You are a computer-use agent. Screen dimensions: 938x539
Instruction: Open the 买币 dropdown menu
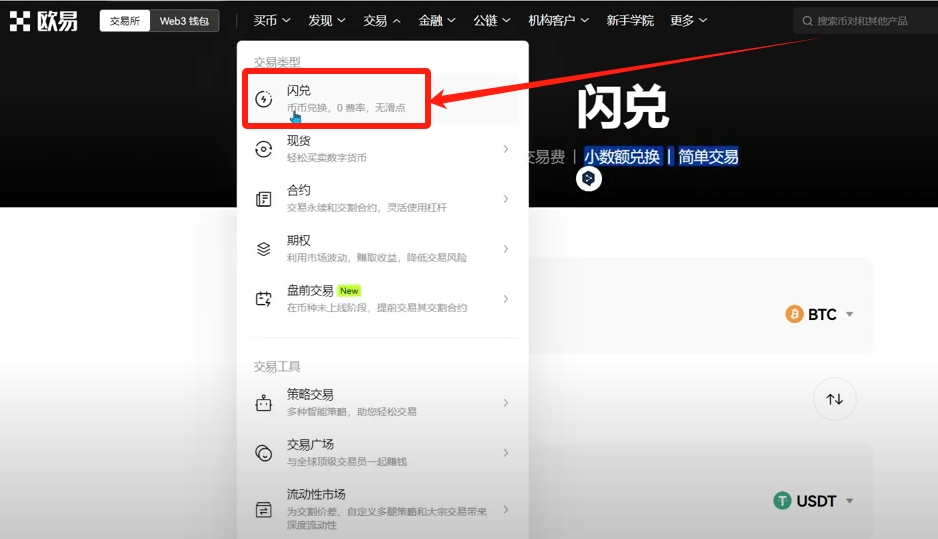click(272, 21)
